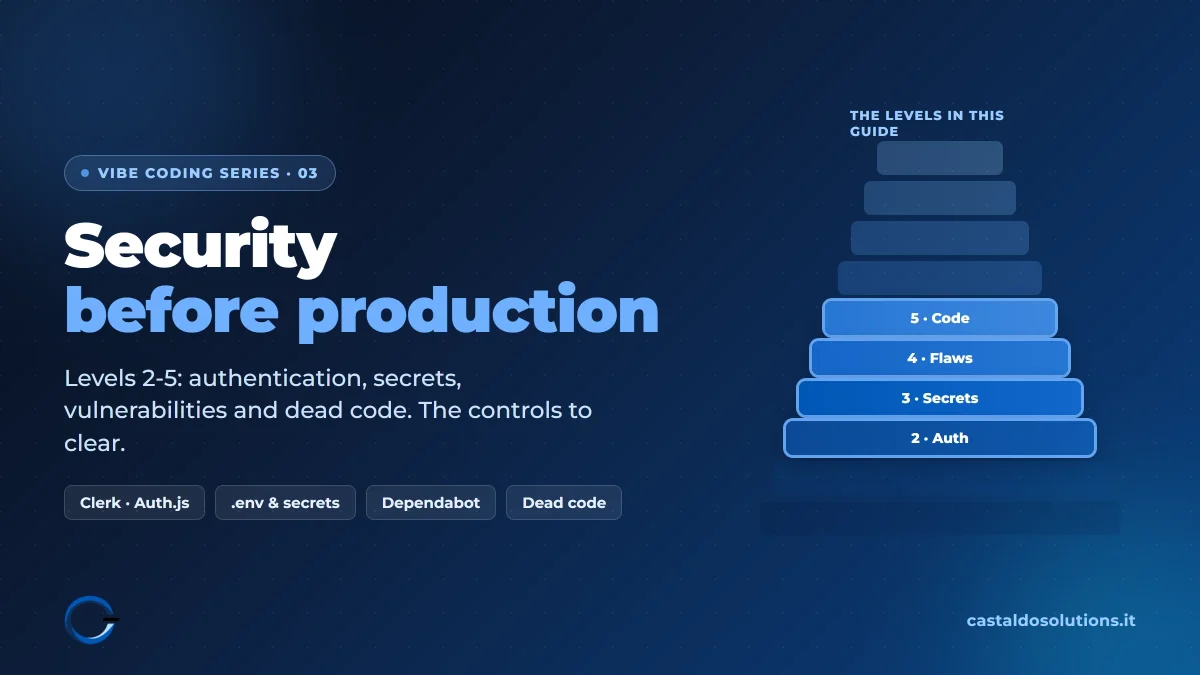Select the .env & secrets tag

(x=285, y=503)
